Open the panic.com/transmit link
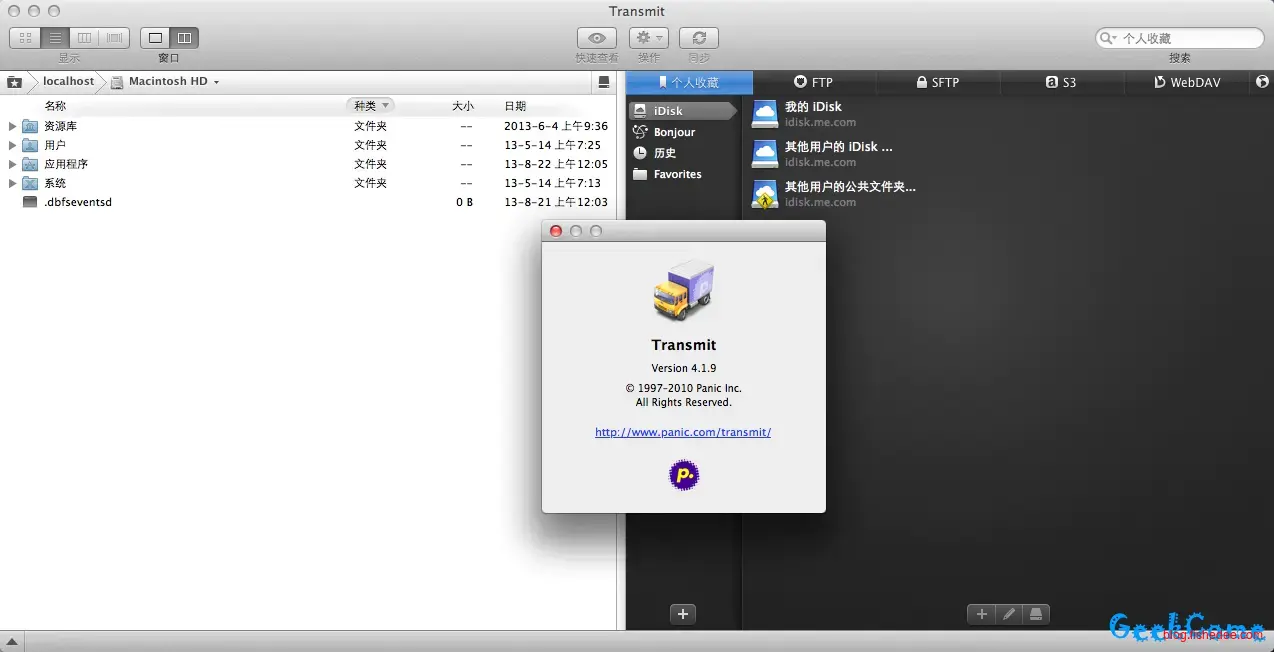The height and width of the screenshot is (652, 1274). tap(683, 432)
